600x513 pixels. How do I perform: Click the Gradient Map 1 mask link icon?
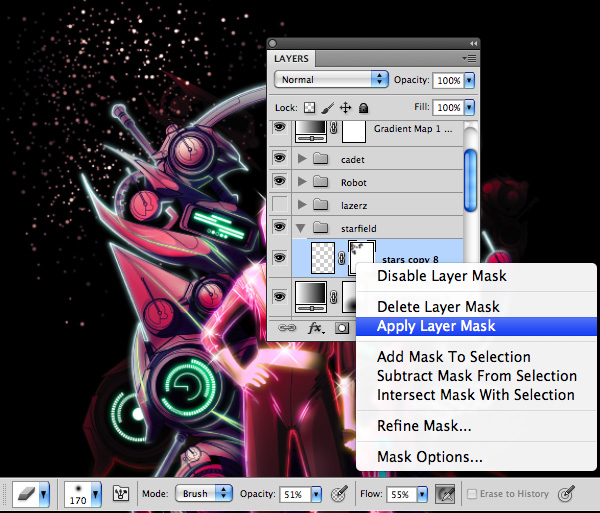tap(334, 127)
